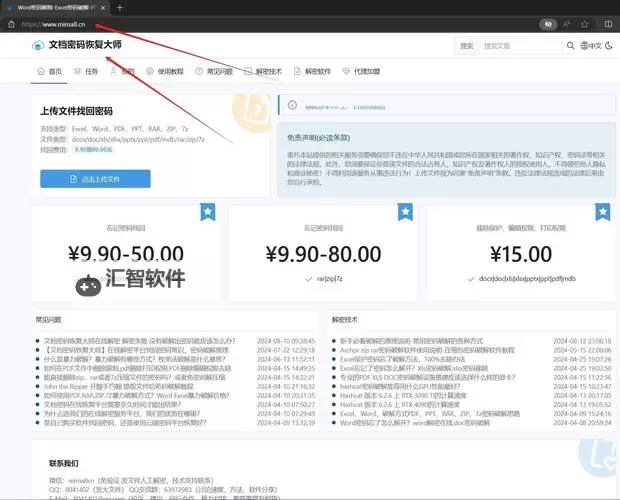Click the star ribbon on ¥9.90-50.00 card
620x500 pixels.
pyautogui.click(x=208, y=212)
